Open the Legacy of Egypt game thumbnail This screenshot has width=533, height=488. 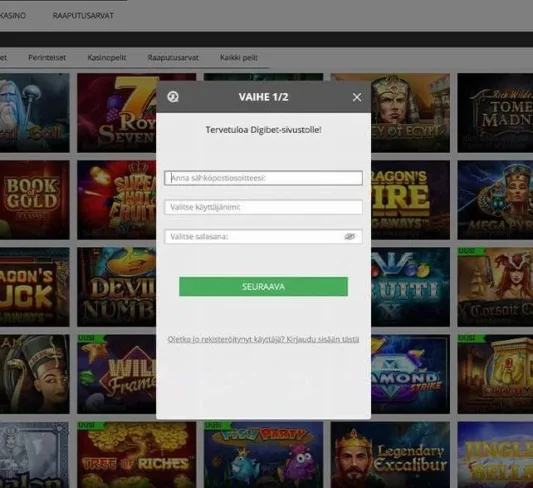410,113
